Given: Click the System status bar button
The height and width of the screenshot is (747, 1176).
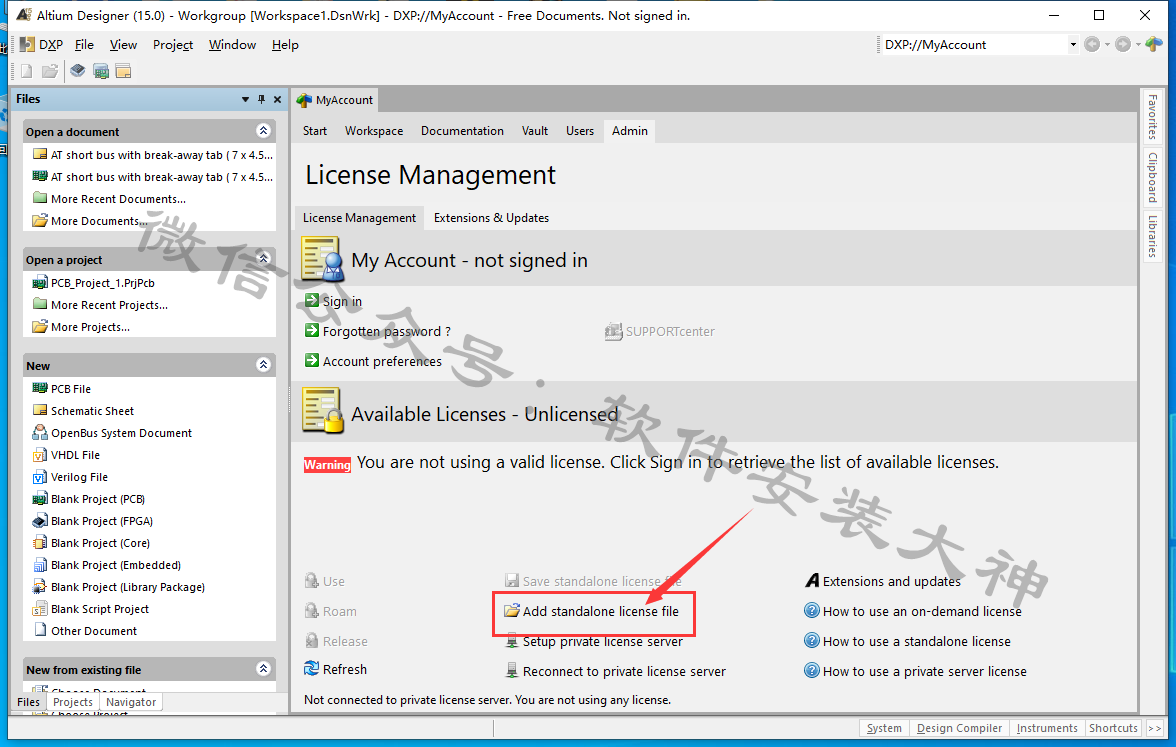Looking at the screenshot, I should point(884,728).
